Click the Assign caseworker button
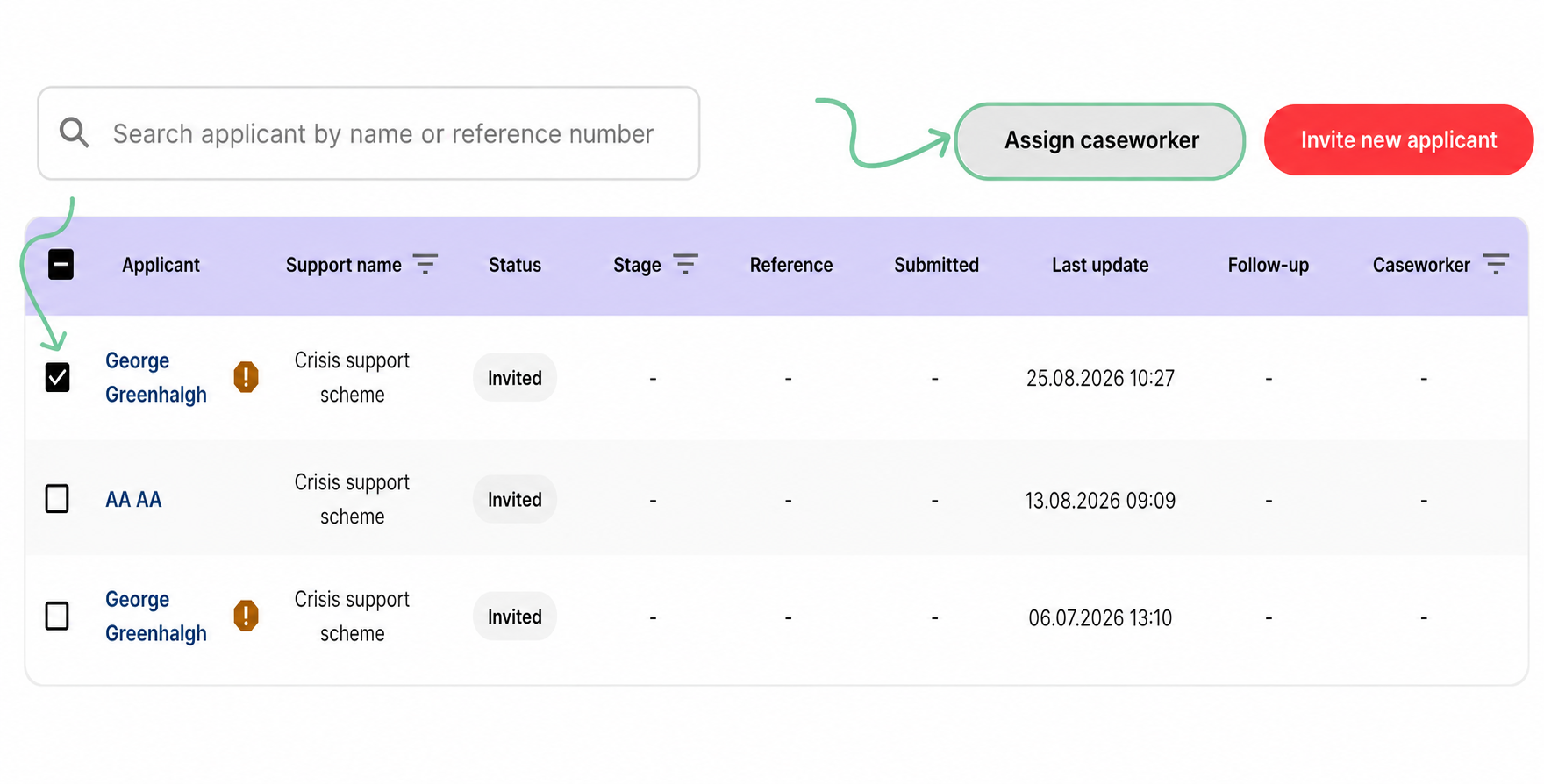The width and height of the screenshot is (1544, 784). pyautogui.click(x=1100, y=140)
